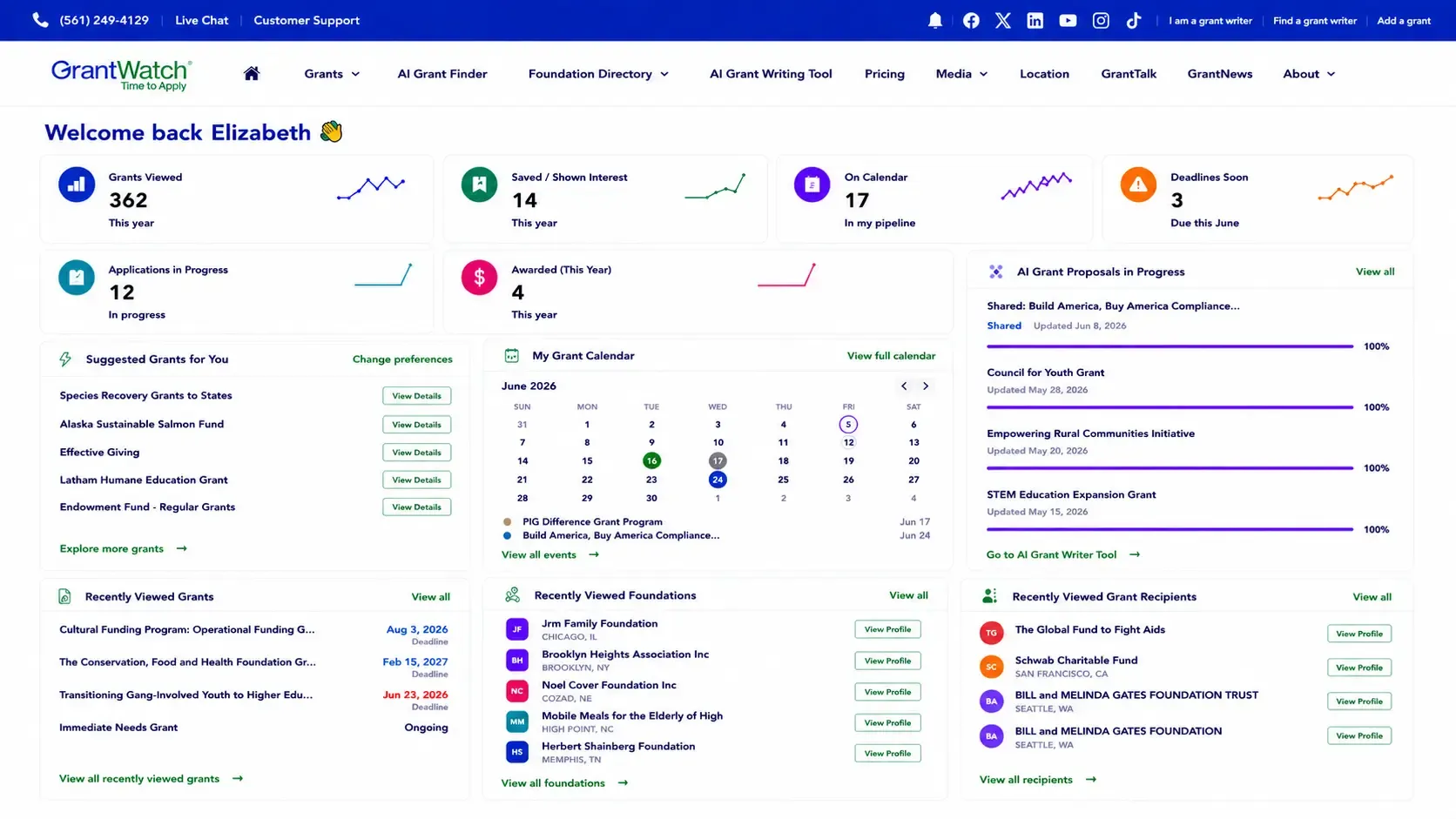Click the GrantWatch logo
This screenshot has width=1456, height=819.
122,74
